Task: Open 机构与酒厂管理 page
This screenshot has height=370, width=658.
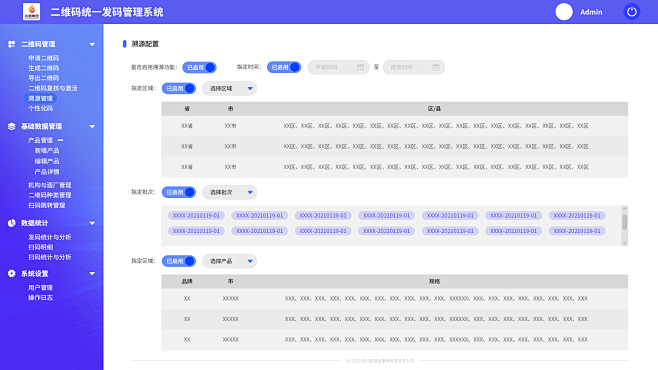Action: 50,185
